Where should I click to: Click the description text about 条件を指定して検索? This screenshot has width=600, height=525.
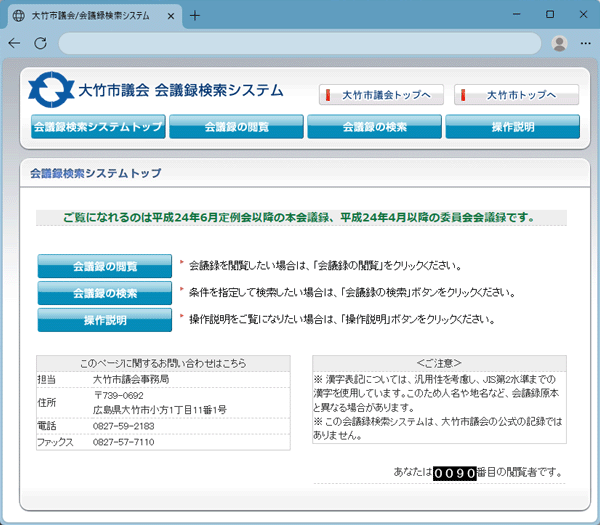coord(352,293)
